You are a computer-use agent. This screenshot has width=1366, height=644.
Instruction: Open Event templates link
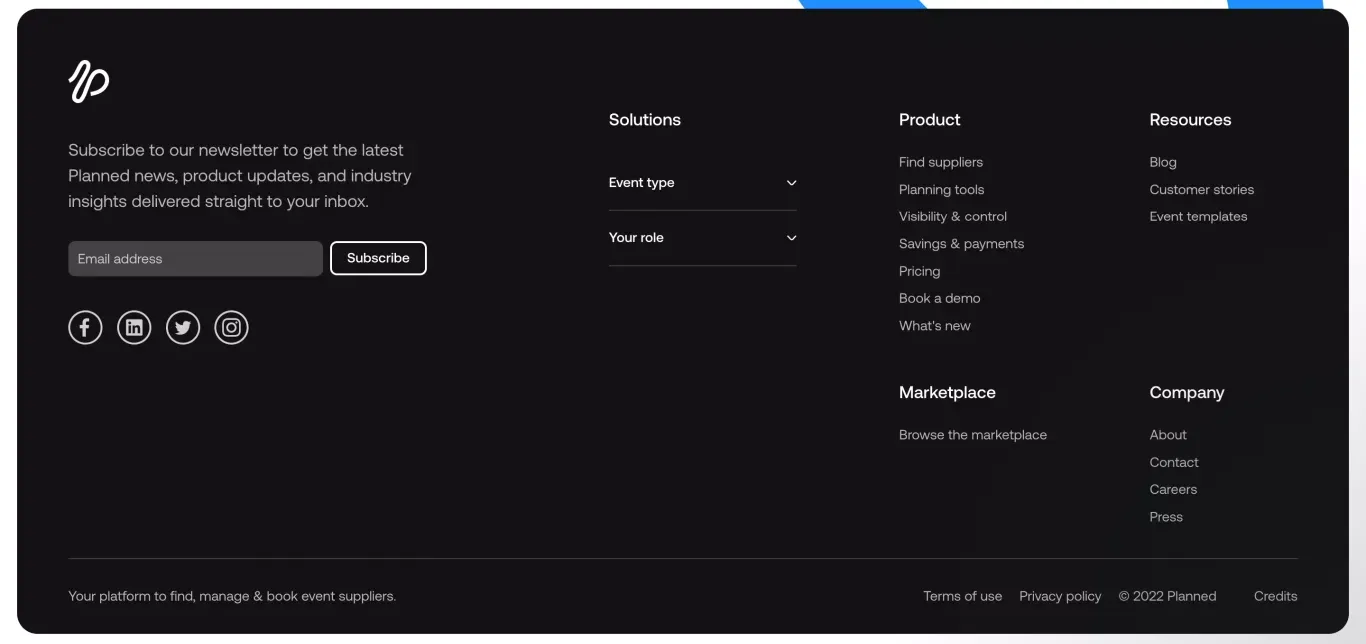[1198, 216]
